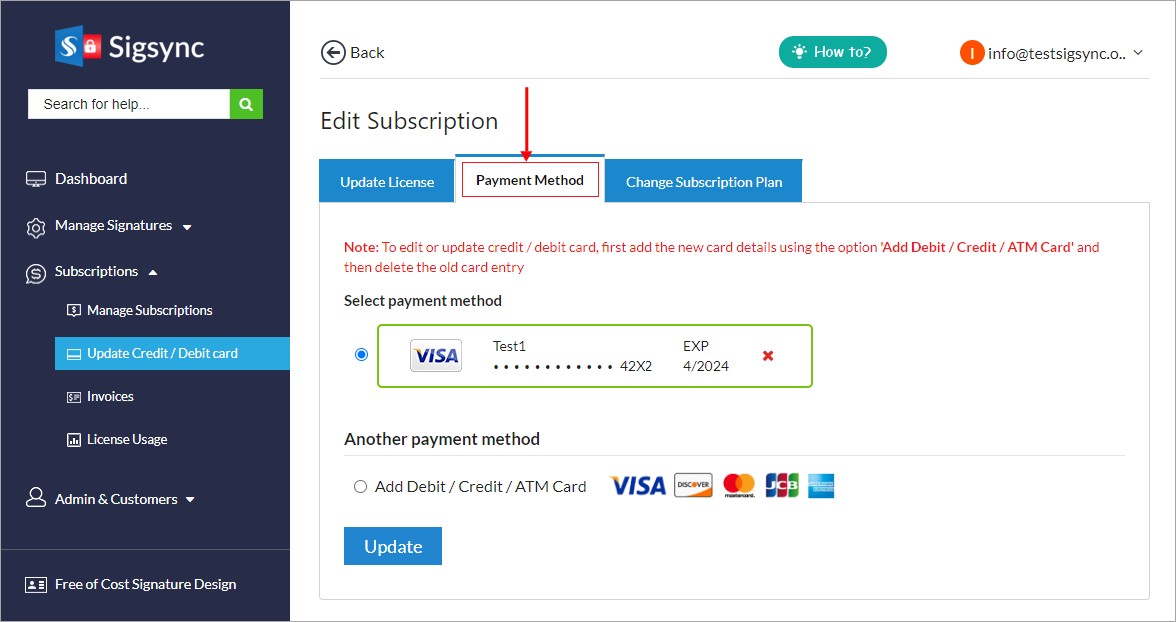Image resolution: width=1176 pixels, height=622 pixels.
Task: Switch to the Update License tab
Action: [387, 182]
